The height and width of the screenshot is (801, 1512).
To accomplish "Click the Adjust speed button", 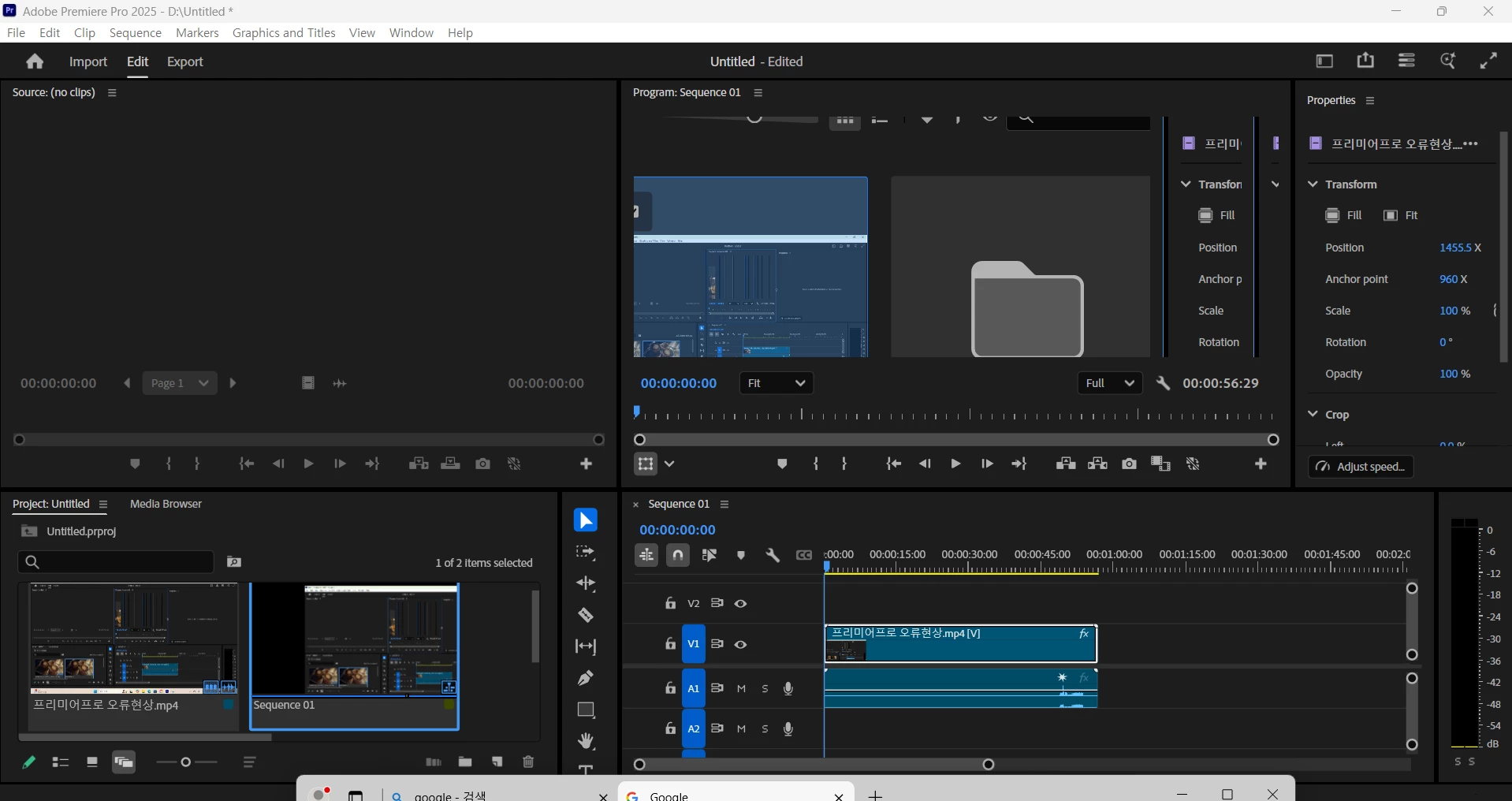I will pos(1361,467).
